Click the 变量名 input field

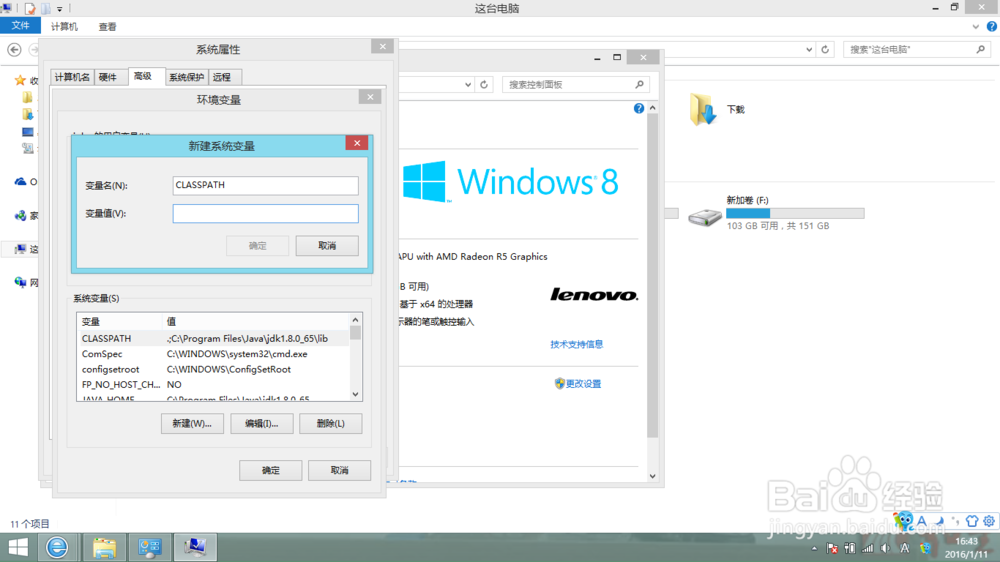tap(265, 185)
